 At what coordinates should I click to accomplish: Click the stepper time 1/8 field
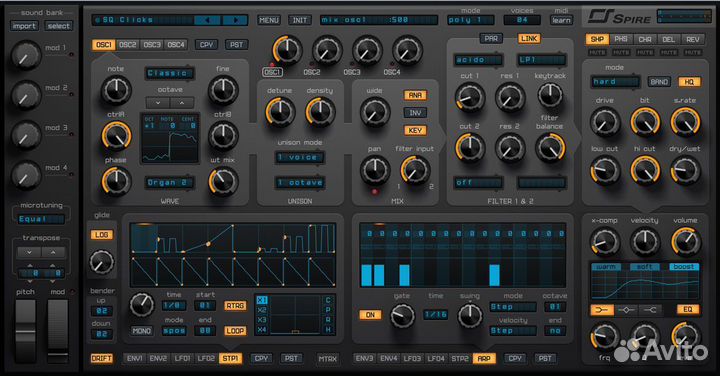click(174, 306)
